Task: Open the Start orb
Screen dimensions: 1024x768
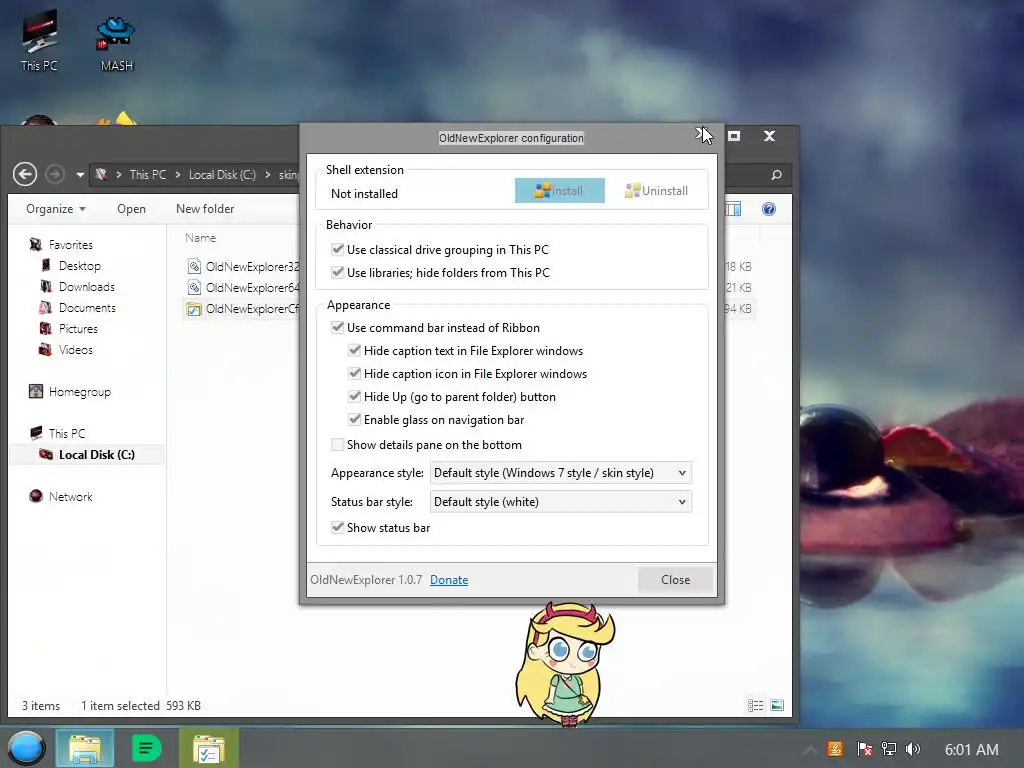Action: pyautogui.click(x=26, y=748)
